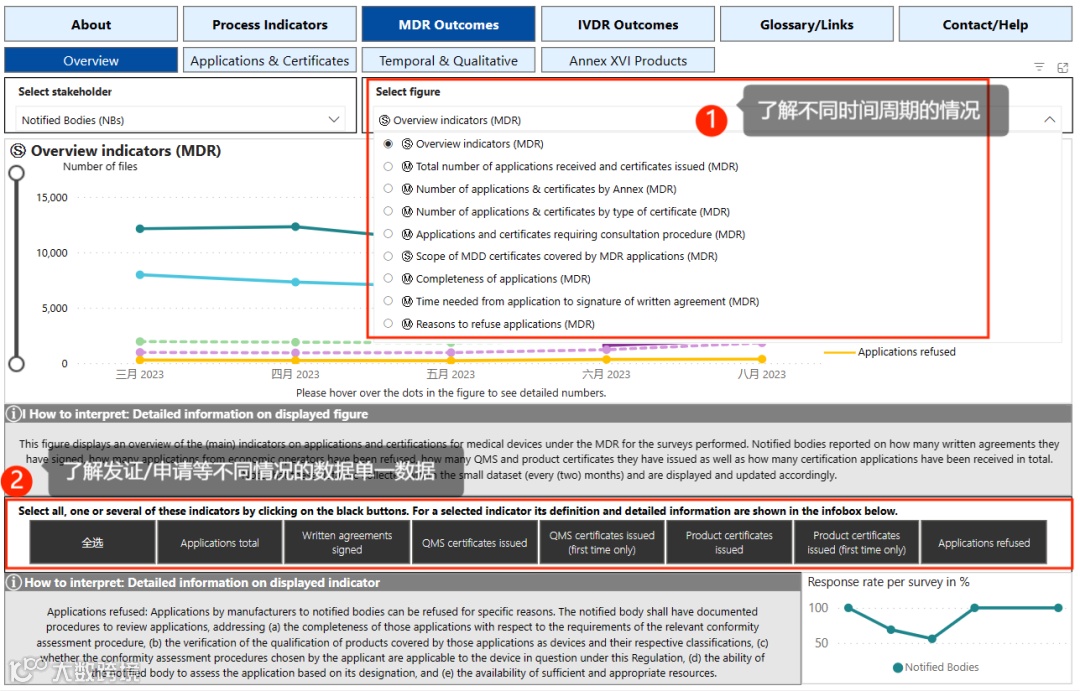
Task: Click the 'Number of files' axis title
Action: click(x=100, y=167)
